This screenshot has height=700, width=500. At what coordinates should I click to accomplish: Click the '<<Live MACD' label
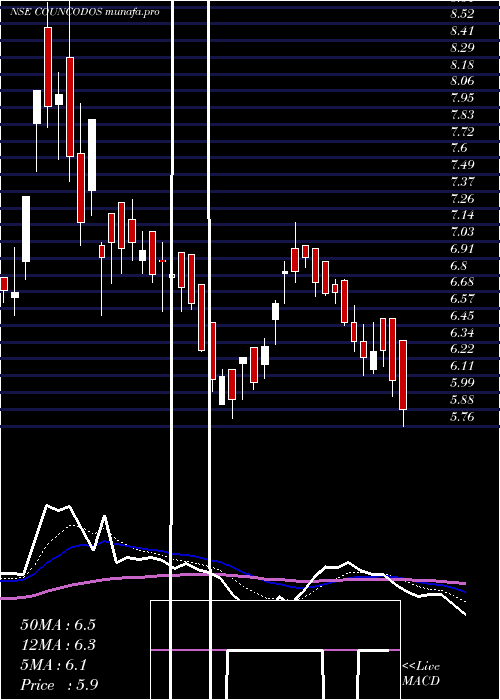pos(421,673)
